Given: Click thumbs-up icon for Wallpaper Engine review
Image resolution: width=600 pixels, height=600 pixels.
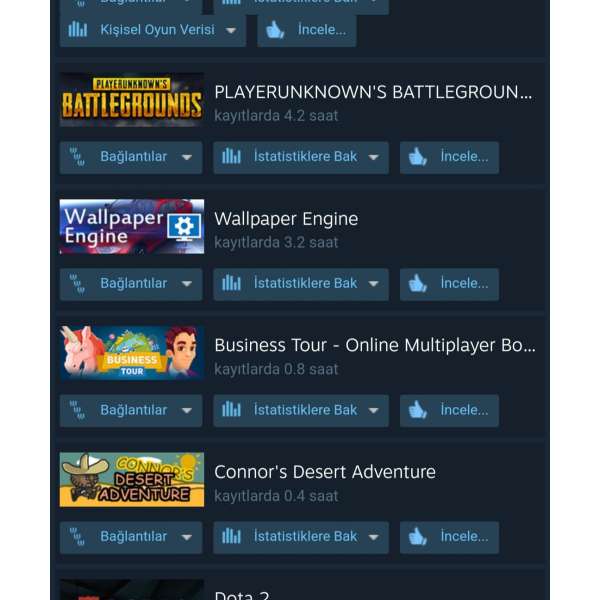Looking at the screenshot, I should coord(417,284).
